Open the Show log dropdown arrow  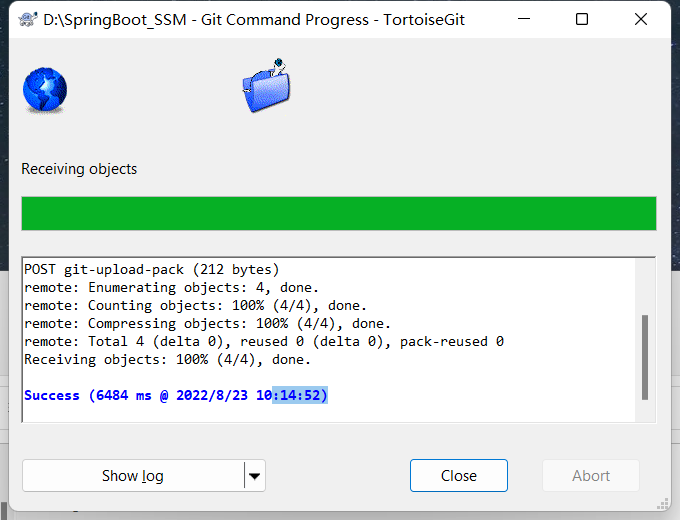point(255,476)
